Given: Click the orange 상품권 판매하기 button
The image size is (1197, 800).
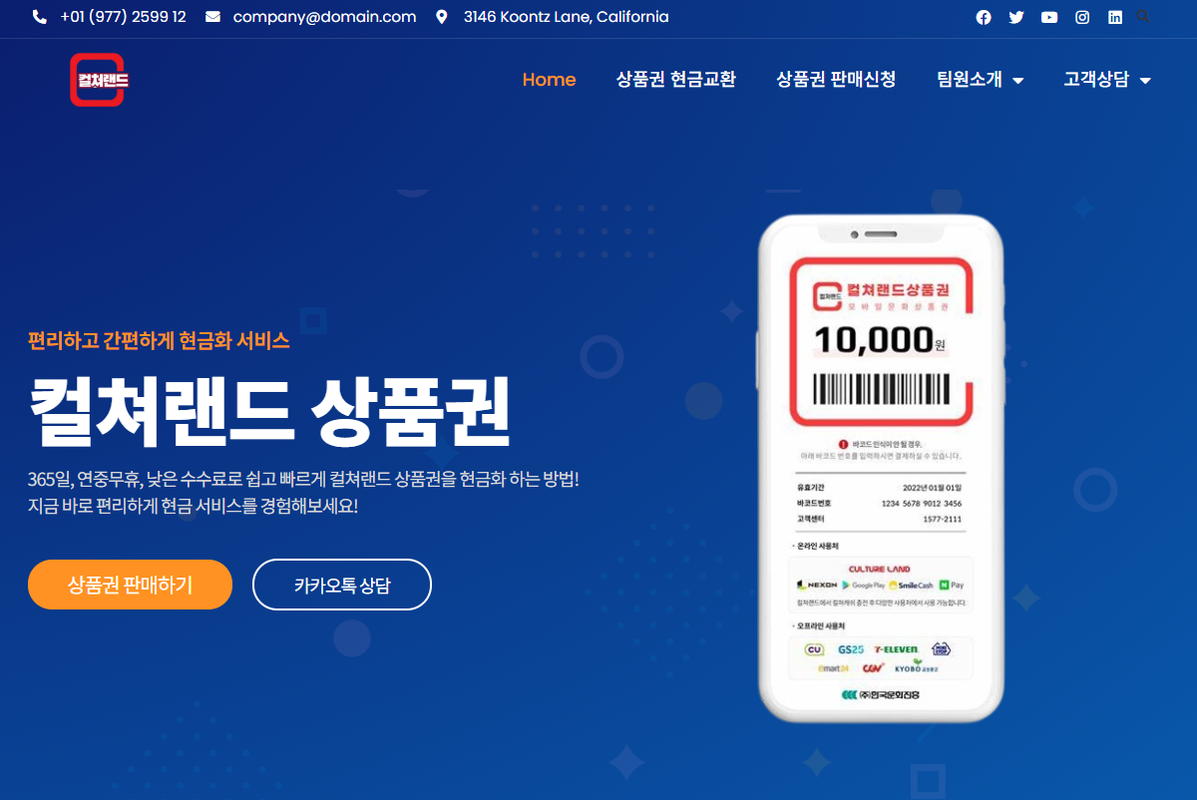Looking at the screenshot, I should coord(130,585).
